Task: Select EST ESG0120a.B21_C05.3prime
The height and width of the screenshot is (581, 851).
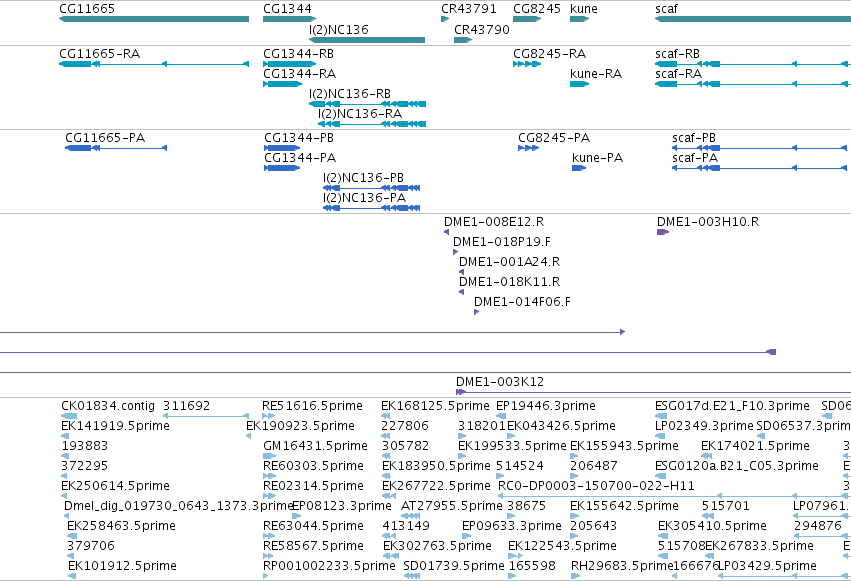Action: [x=660, y=476]
